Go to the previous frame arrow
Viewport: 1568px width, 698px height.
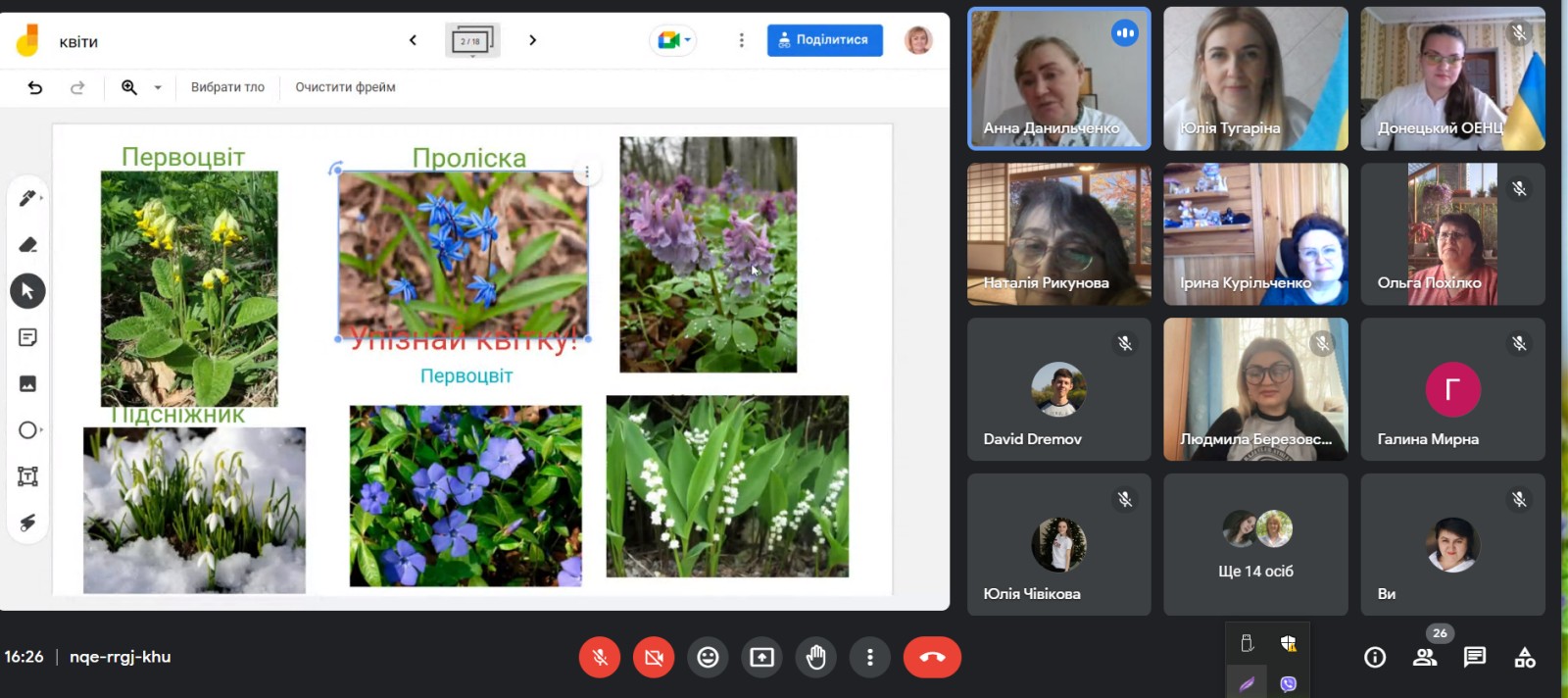(413, 40)
